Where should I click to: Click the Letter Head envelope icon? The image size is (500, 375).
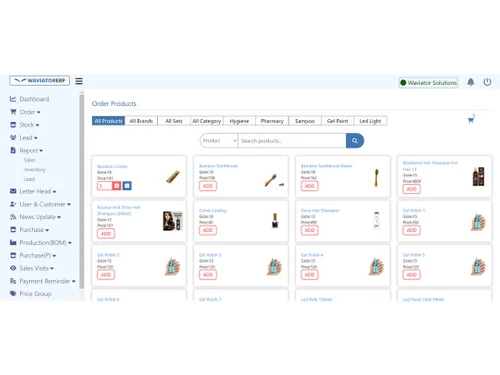click(13, 191)
